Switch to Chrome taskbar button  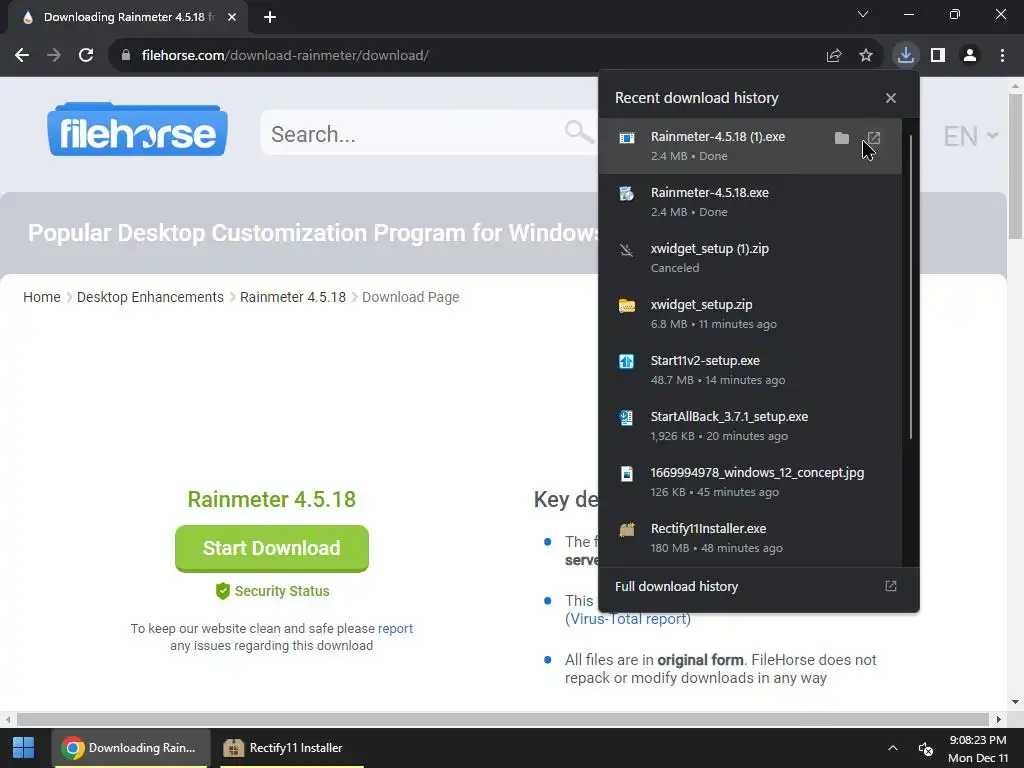131,748
